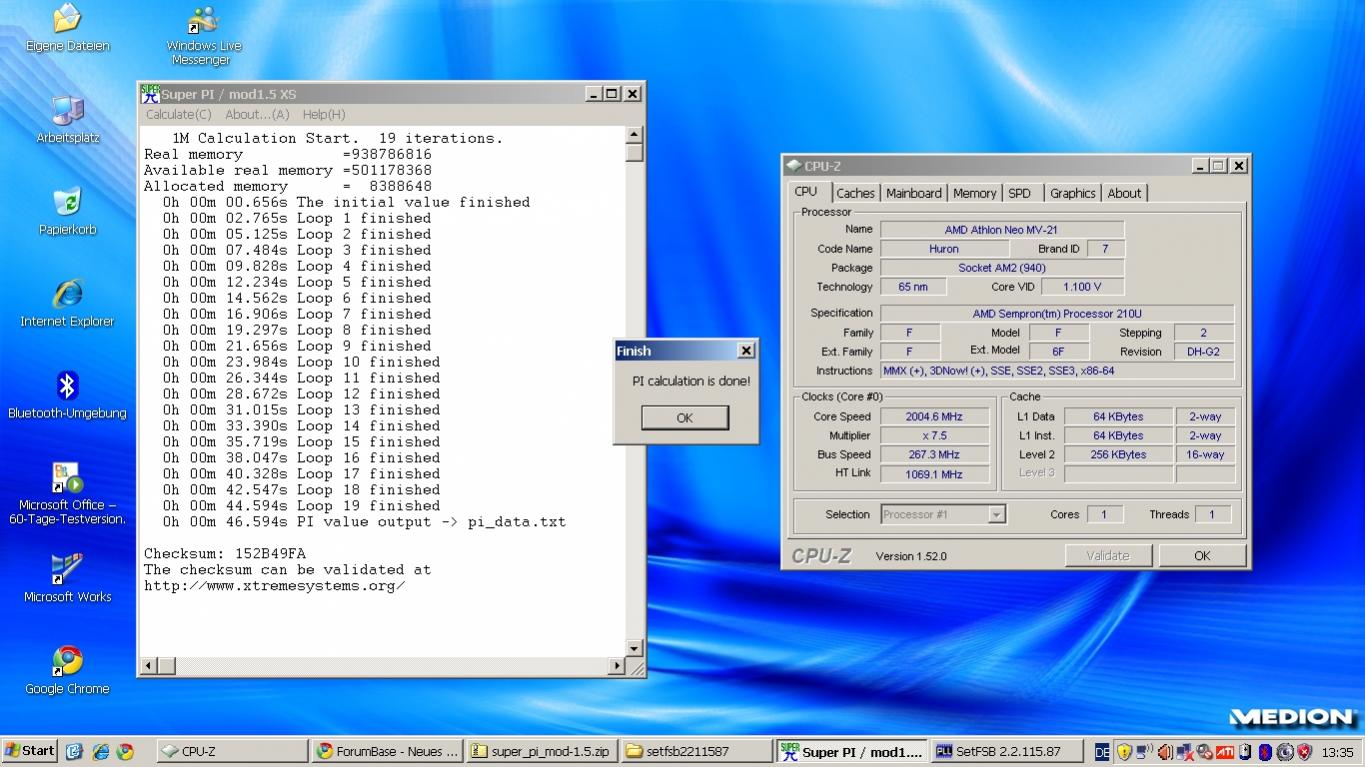This screenshot has width=1365, height=767.
Task: Switch to the Mainboard tab in CPU-Z
Action: click(914, 193)
